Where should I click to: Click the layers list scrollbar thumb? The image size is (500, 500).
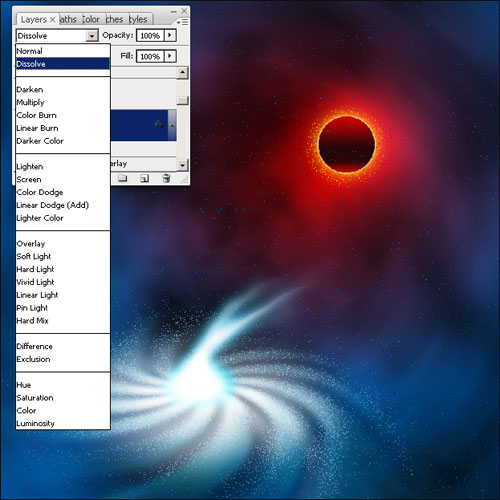point(182,100)
